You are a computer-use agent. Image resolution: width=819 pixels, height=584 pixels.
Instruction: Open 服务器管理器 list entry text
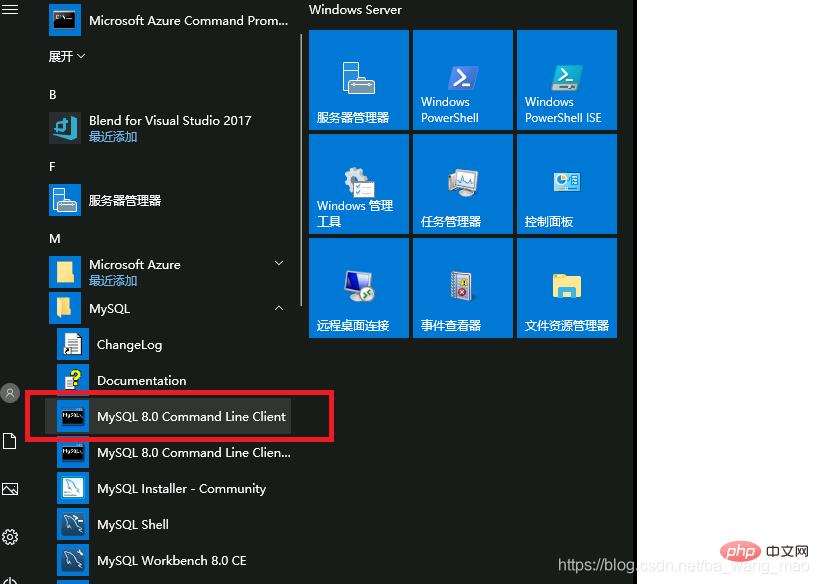(125, 200)
